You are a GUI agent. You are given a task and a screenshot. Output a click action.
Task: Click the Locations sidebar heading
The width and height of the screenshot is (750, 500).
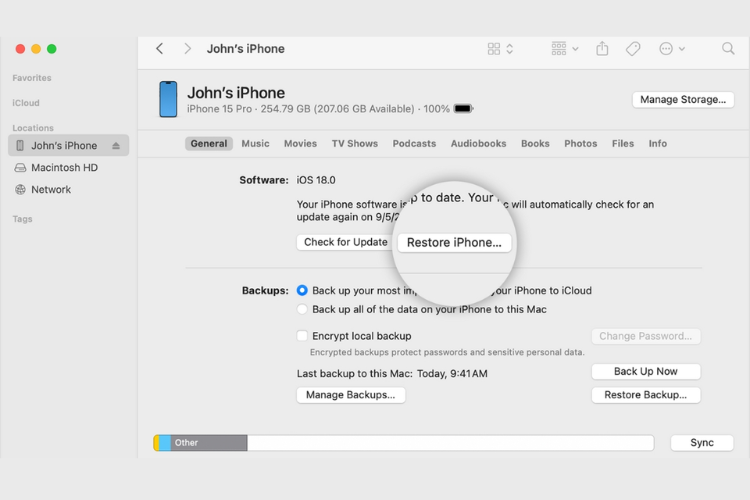[33, 128]
